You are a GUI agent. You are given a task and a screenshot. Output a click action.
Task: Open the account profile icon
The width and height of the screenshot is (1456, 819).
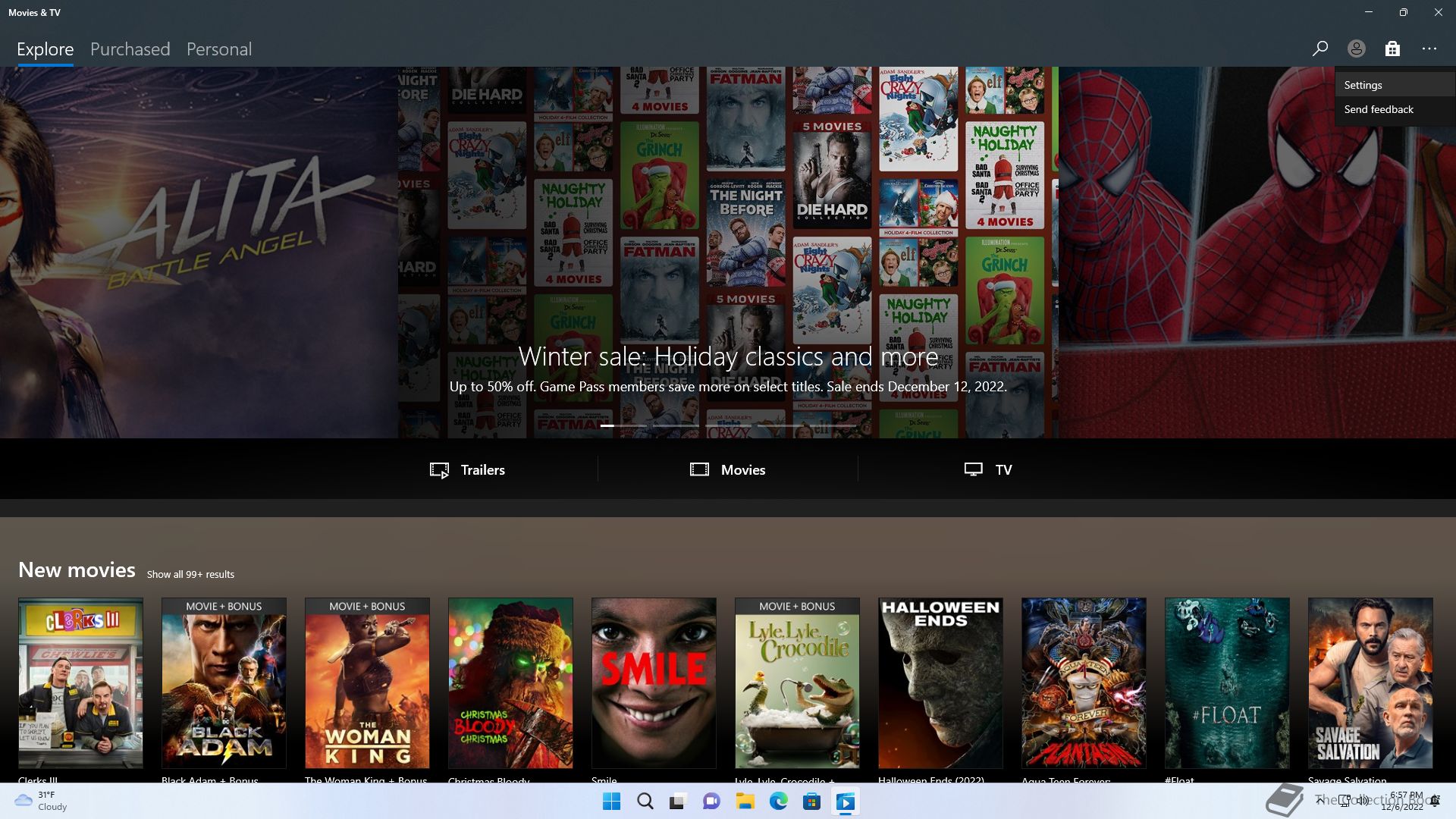point(1356,49)
